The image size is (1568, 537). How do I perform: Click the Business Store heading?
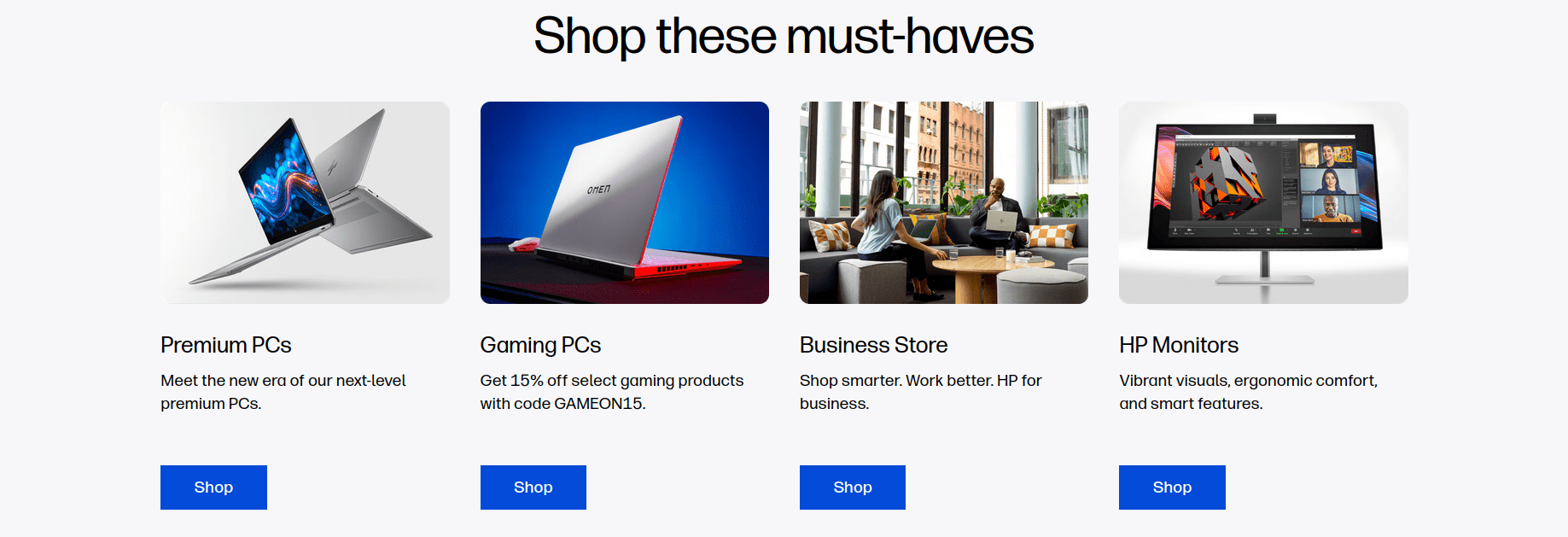873,345
